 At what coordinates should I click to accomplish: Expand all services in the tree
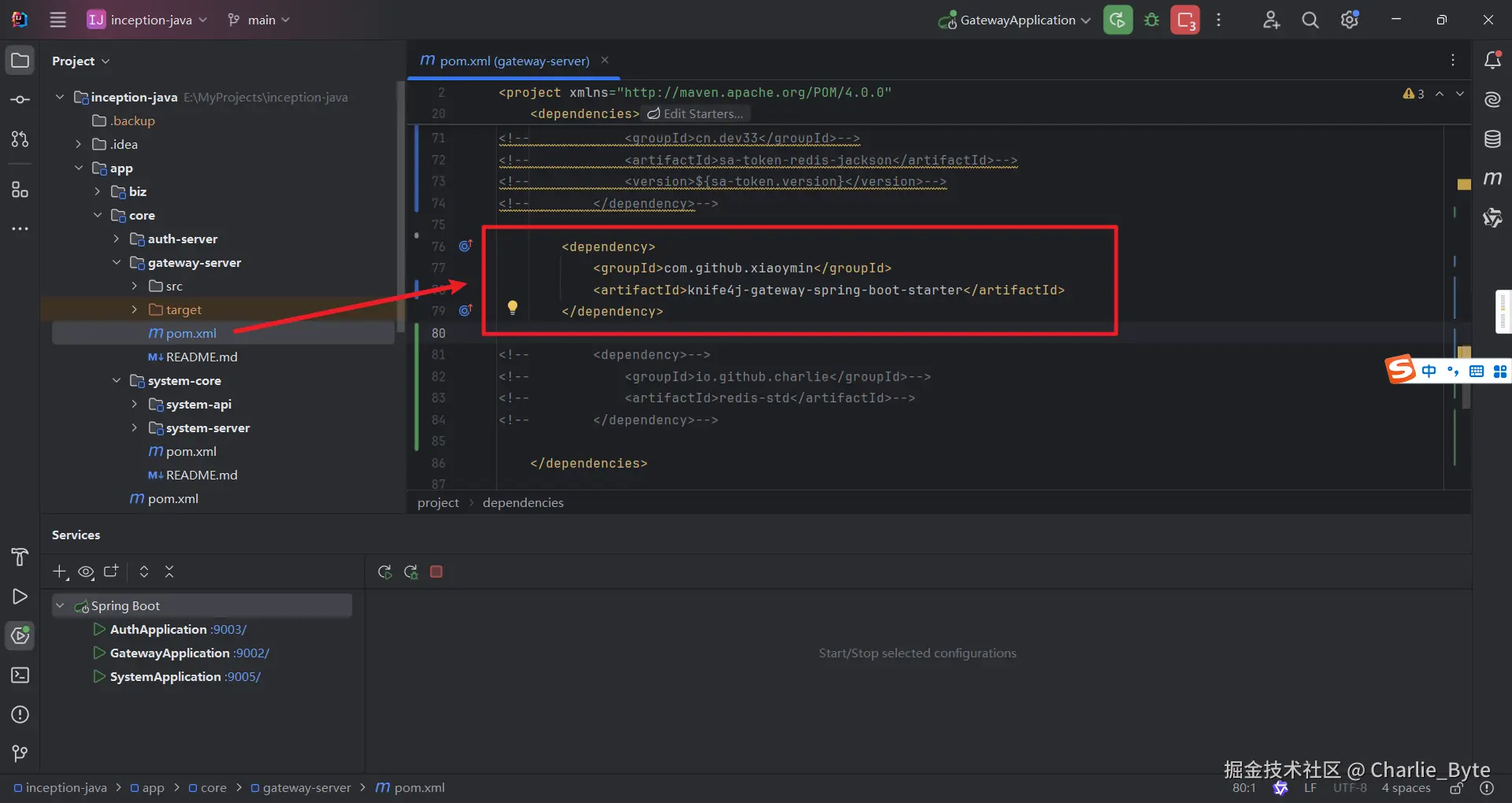(x=144, y=572)
